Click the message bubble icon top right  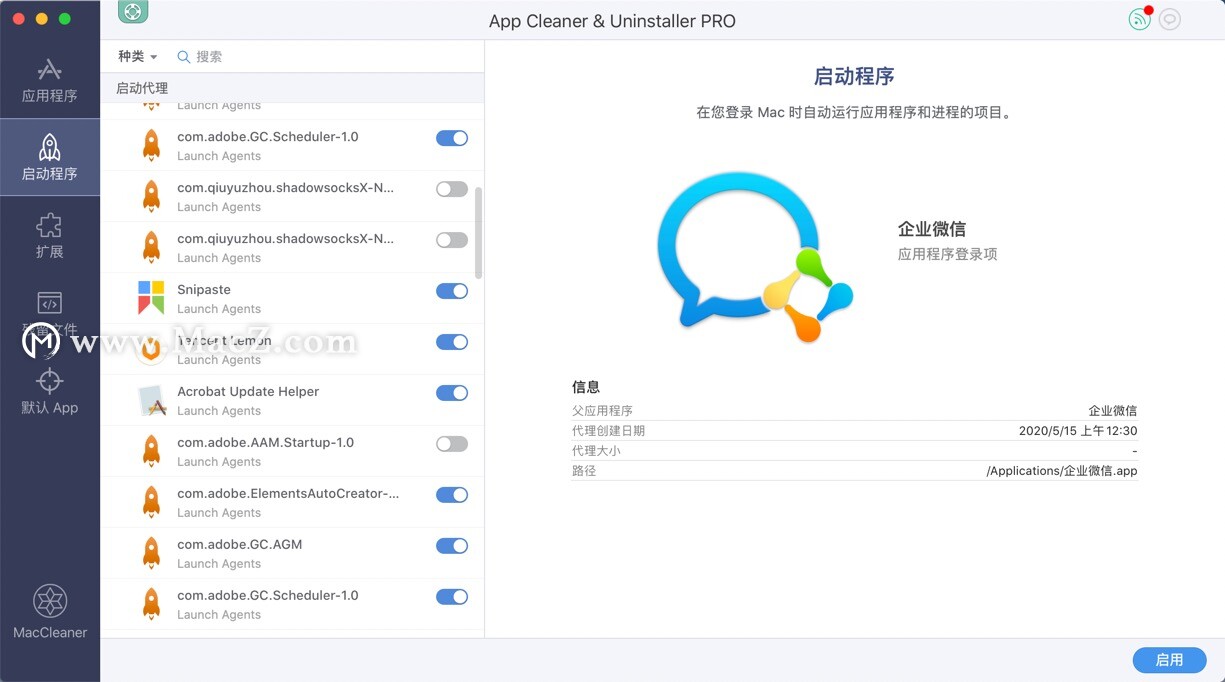(x=1169, y=19)
